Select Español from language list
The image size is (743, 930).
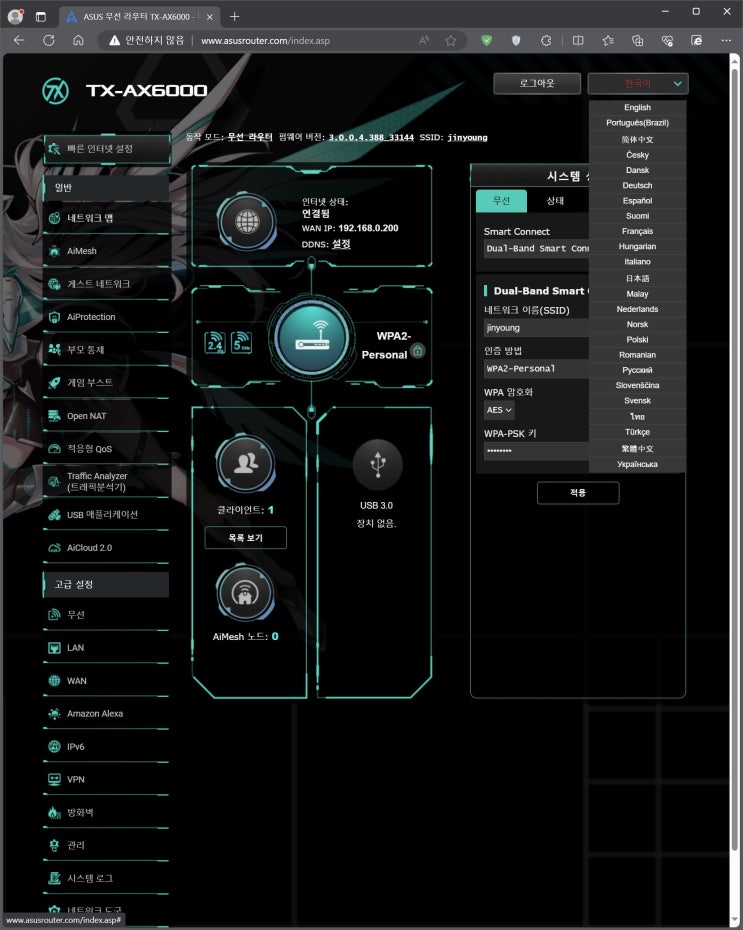[x=637, y=200]
